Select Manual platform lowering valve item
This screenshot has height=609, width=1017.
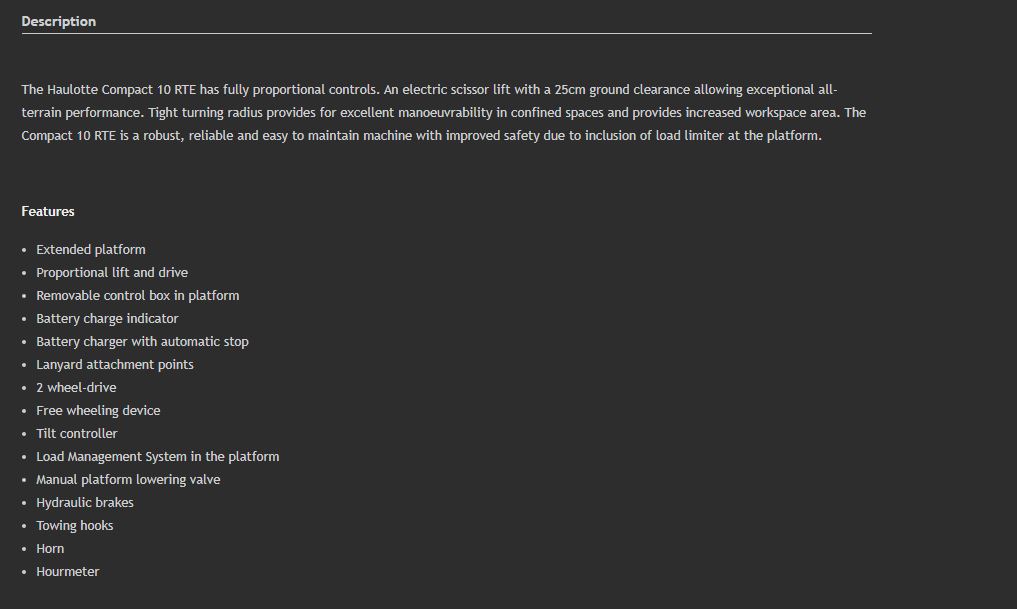pyautogui.click(x=128, y=480)
